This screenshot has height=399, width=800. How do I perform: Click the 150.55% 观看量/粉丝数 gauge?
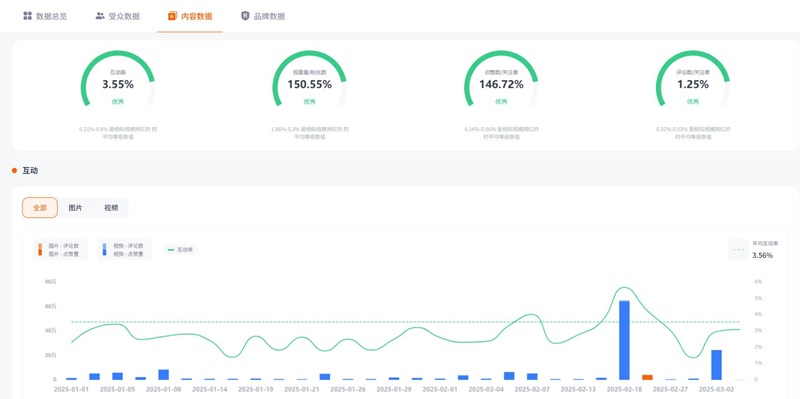309,79
